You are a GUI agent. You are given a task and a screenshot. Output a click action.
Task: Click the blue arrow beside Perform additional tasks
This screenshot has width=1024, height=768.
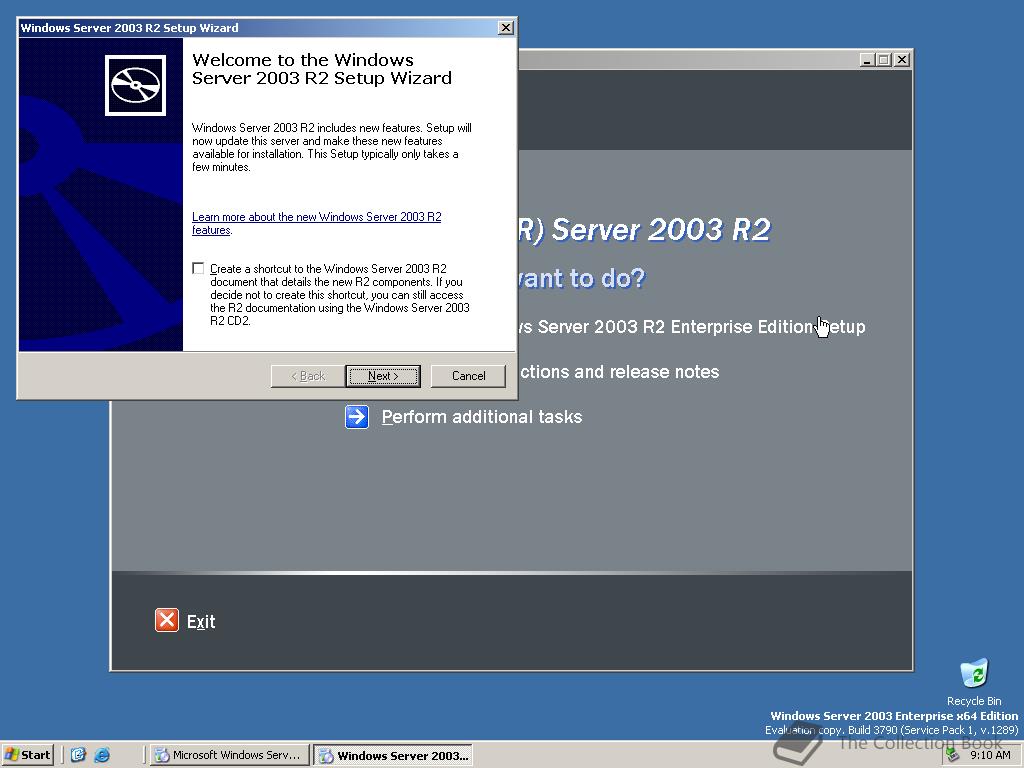click(357, 417)
